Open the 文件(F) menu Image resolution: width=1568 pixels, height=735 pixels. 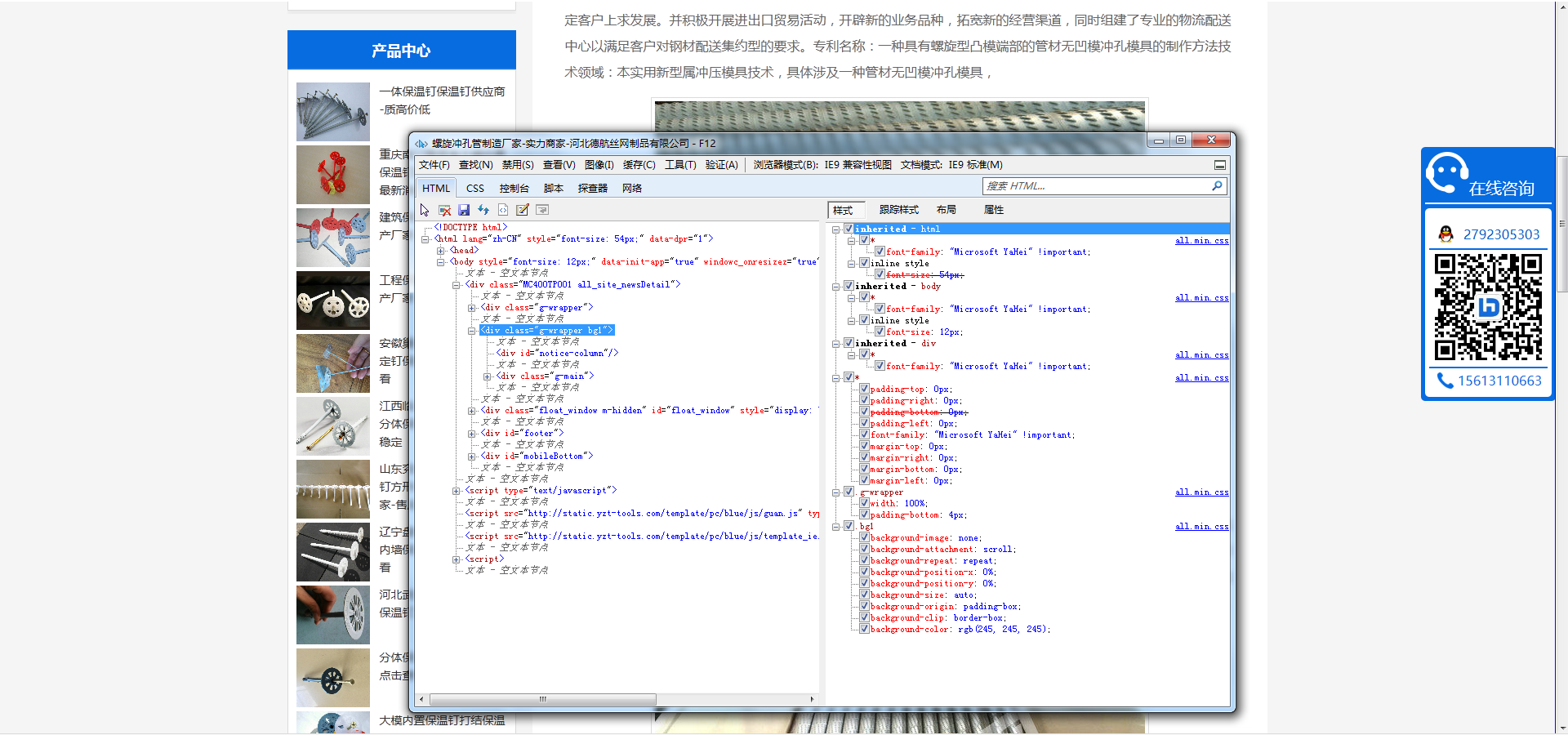point(434,165)
